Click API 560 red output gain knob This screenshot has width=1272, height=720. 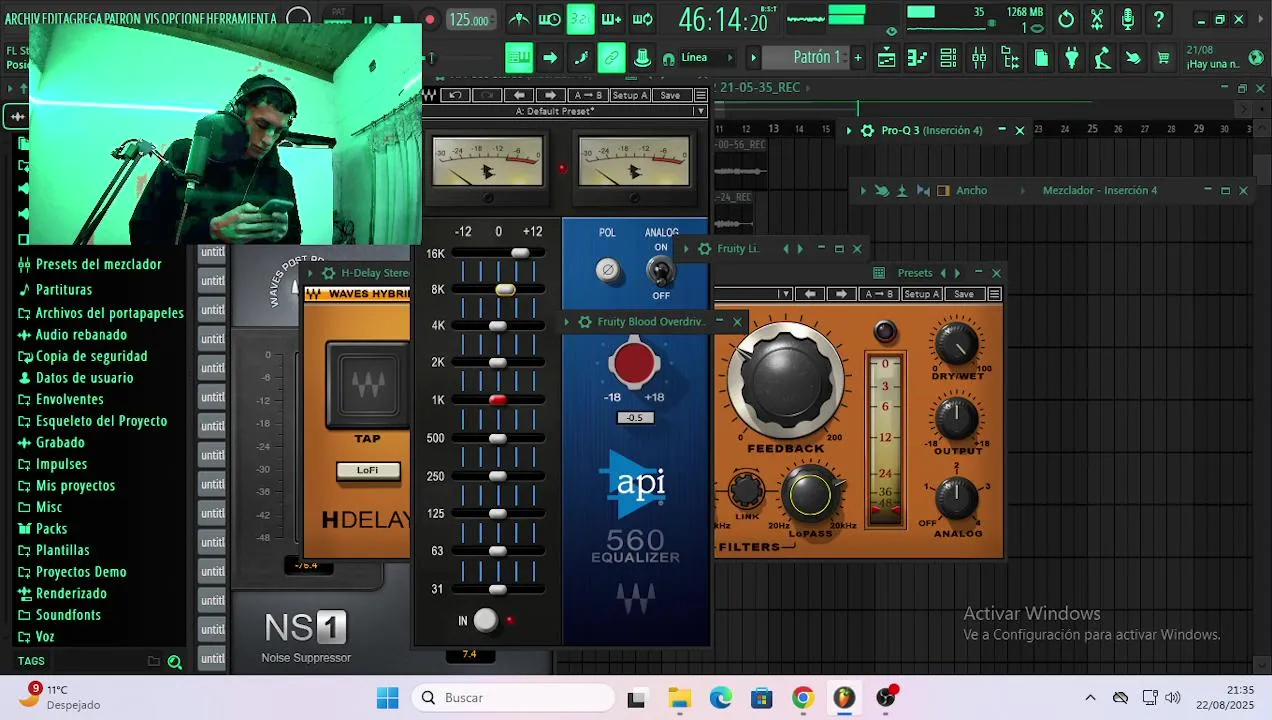(x=634, y=363)
